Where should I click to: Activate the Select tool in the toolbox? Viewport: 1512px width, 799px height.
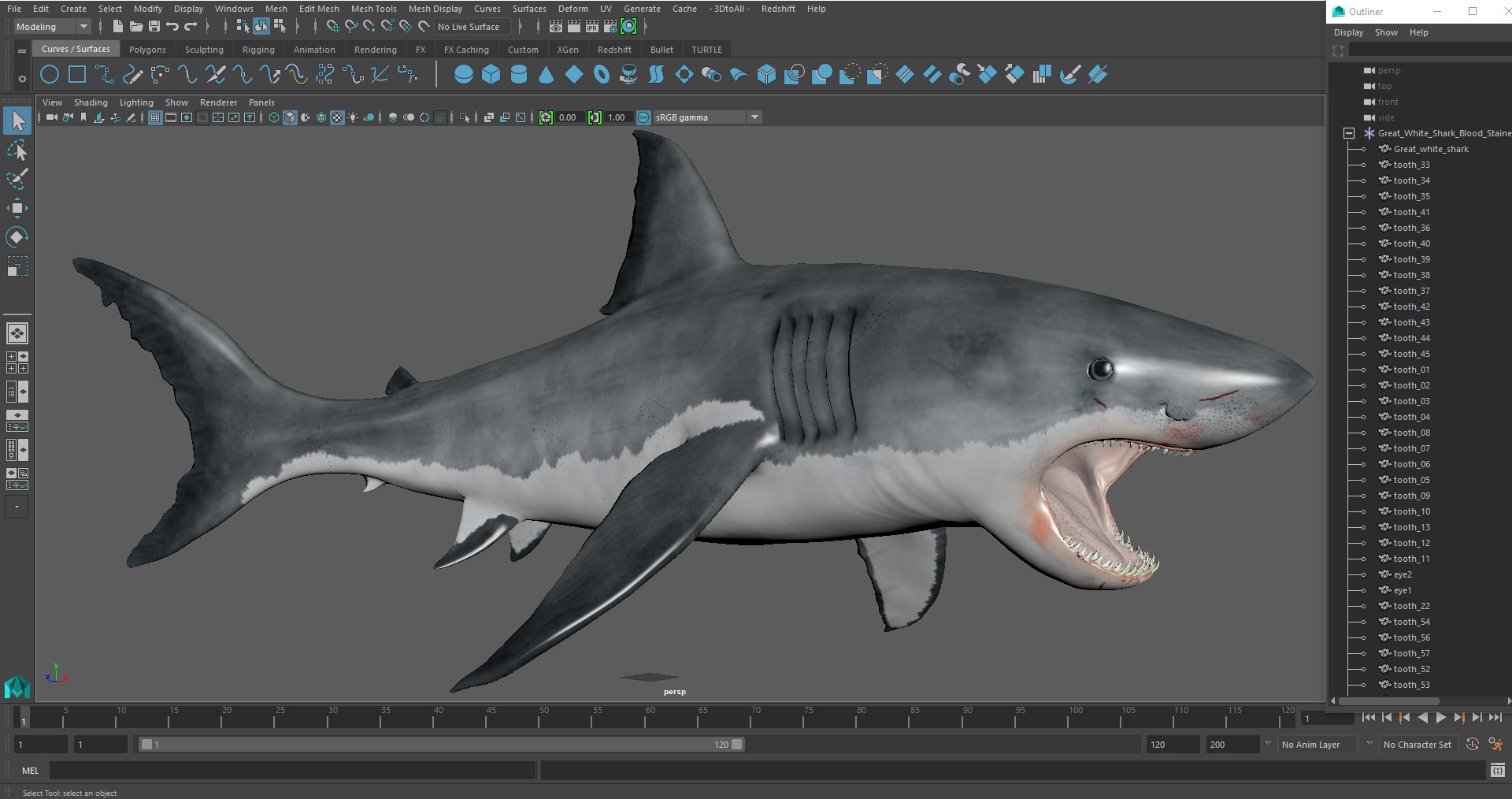coord(17,121)
